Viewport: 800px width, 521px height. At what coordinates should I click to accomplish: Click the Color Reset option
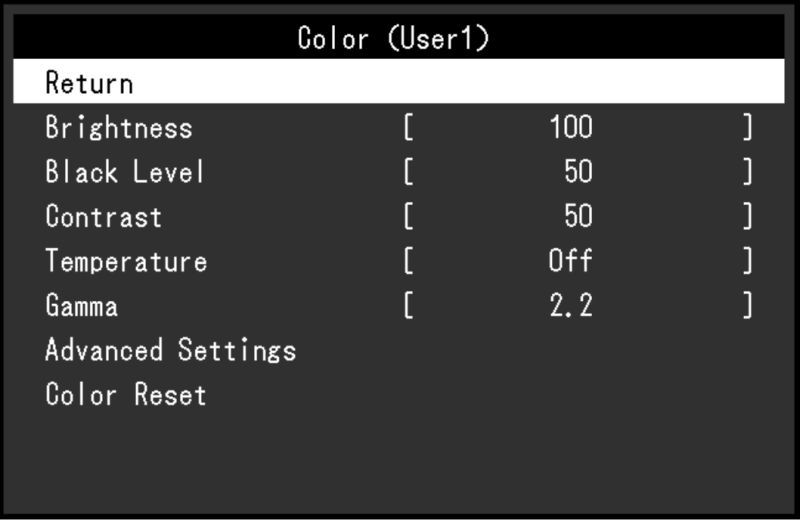point(126,394)
